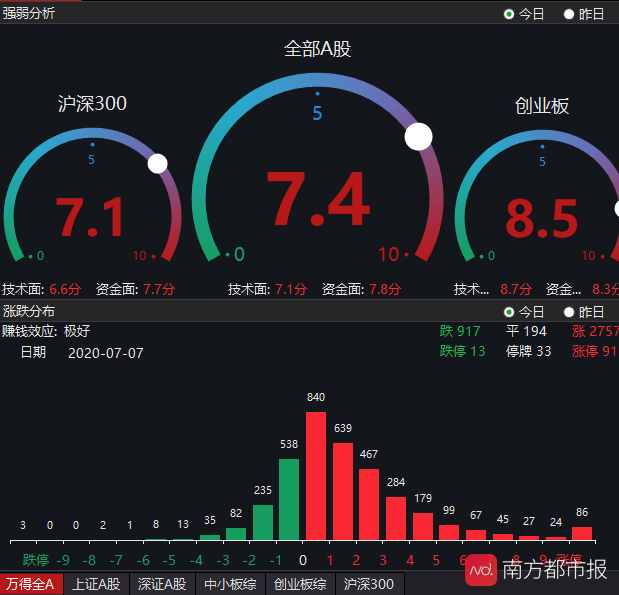The width and height of the screenshot is (619, 595).
Task: Click the 7.1 score in 沪深300 gauge
Action: 90,218
